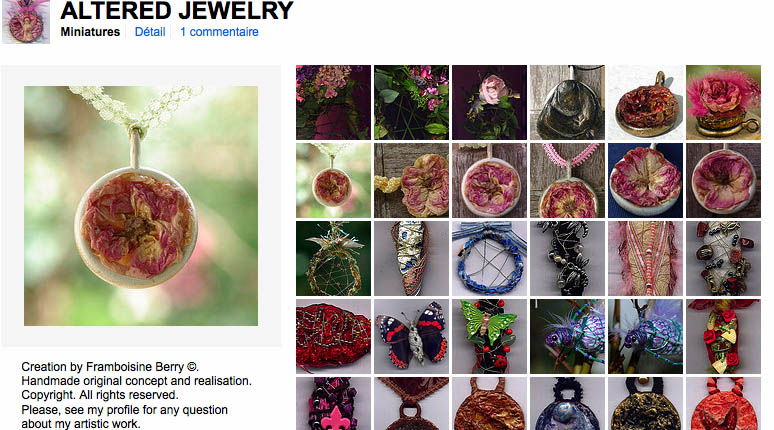
Task: Open the black and gold round pendant thumbnail
Action: point(645,403)
